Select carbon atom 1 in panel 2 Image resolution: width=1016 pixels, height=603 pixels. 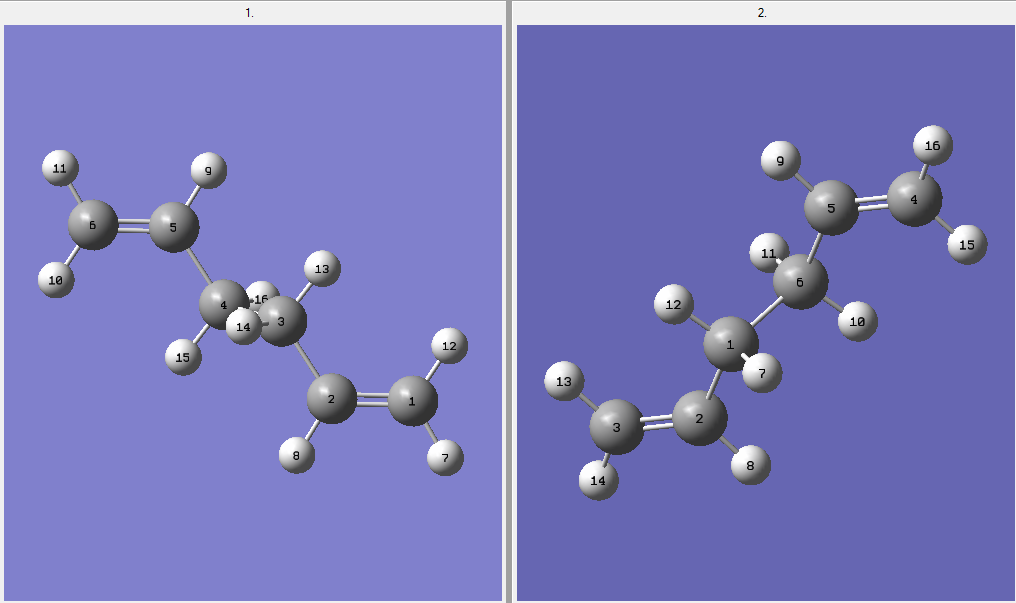pyautogui.click(x=731, y=344)
